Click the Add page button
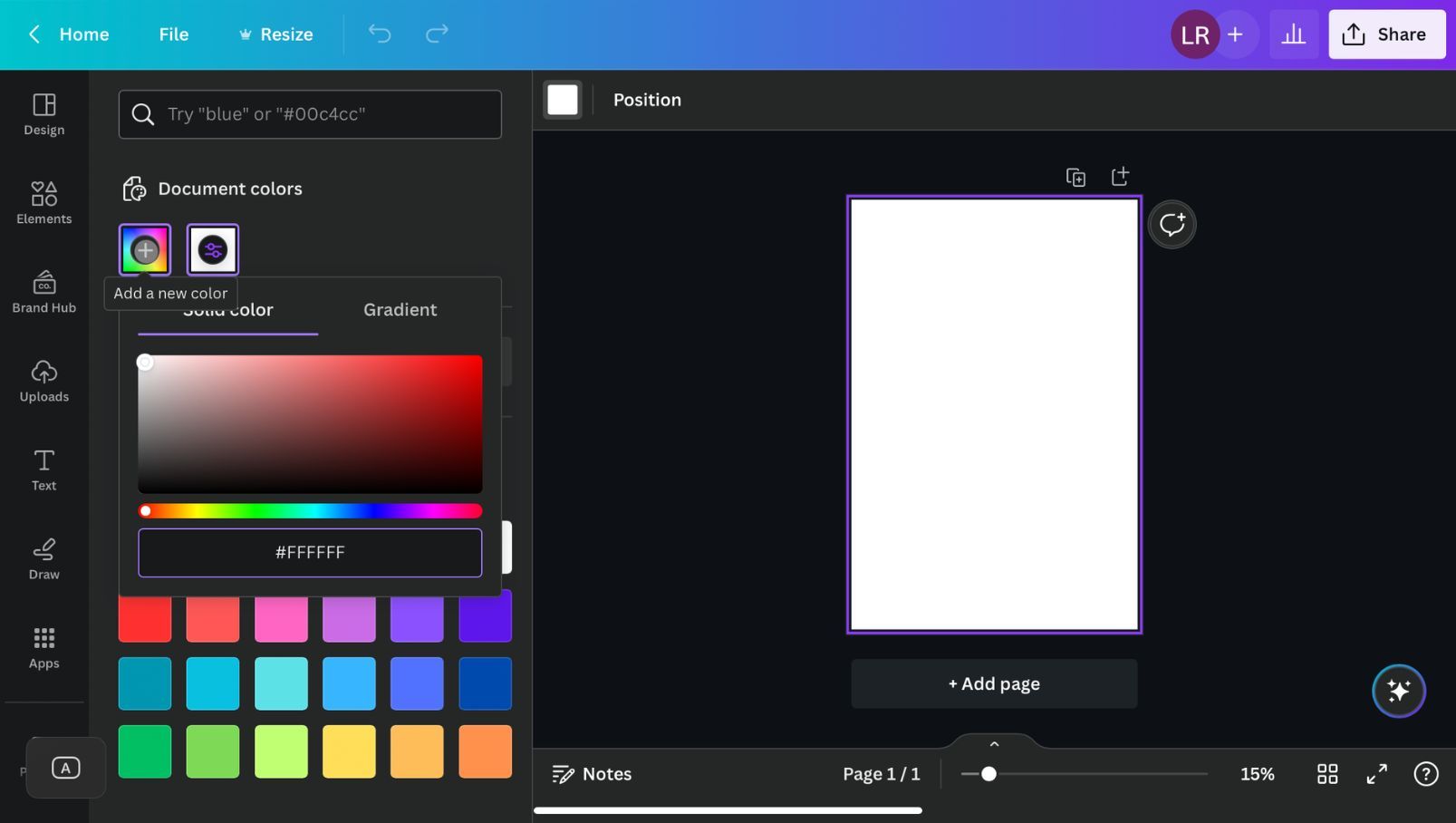 [993, 683]
